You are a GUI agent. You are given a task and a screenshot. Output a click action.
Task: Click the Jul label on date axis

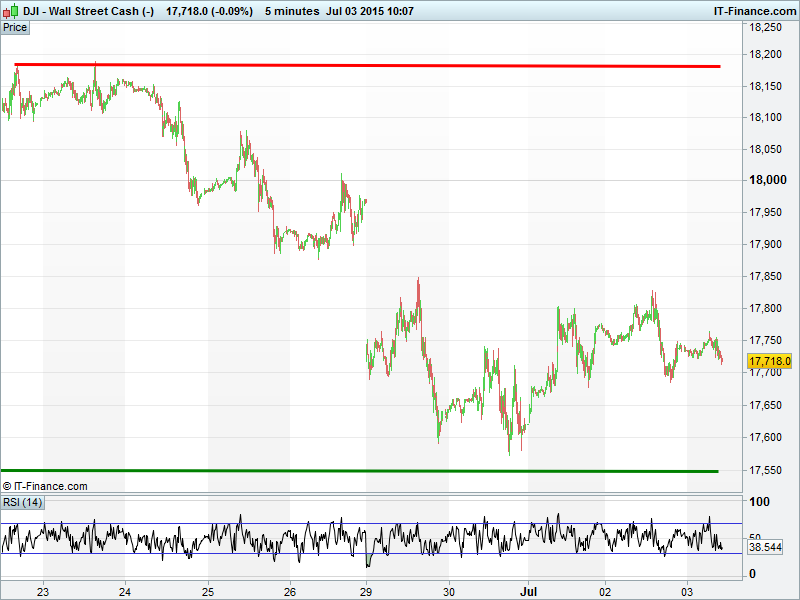(530, 590)
